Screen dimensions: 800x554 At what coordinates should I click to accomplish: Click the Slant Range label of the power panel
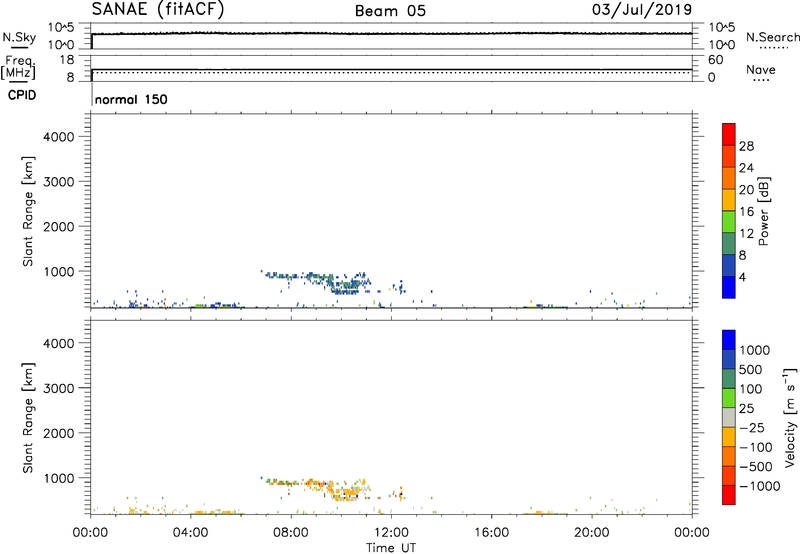pyautogui.click(x=28, y=211)
